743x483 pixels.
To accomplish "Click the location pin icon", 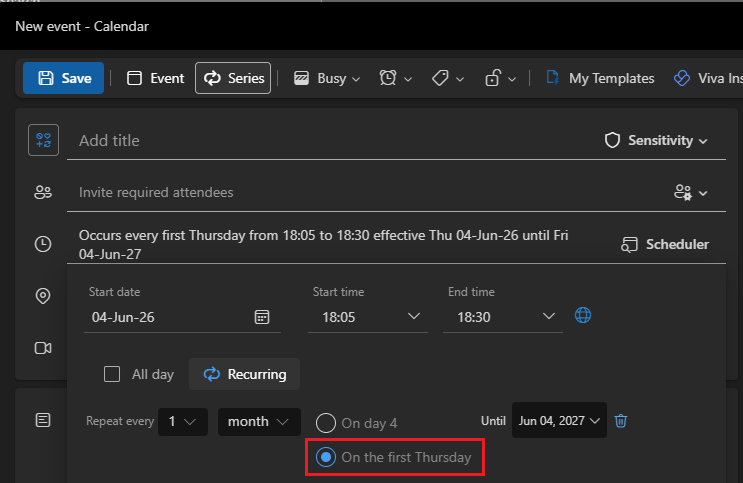I will [x=43, y=296].
